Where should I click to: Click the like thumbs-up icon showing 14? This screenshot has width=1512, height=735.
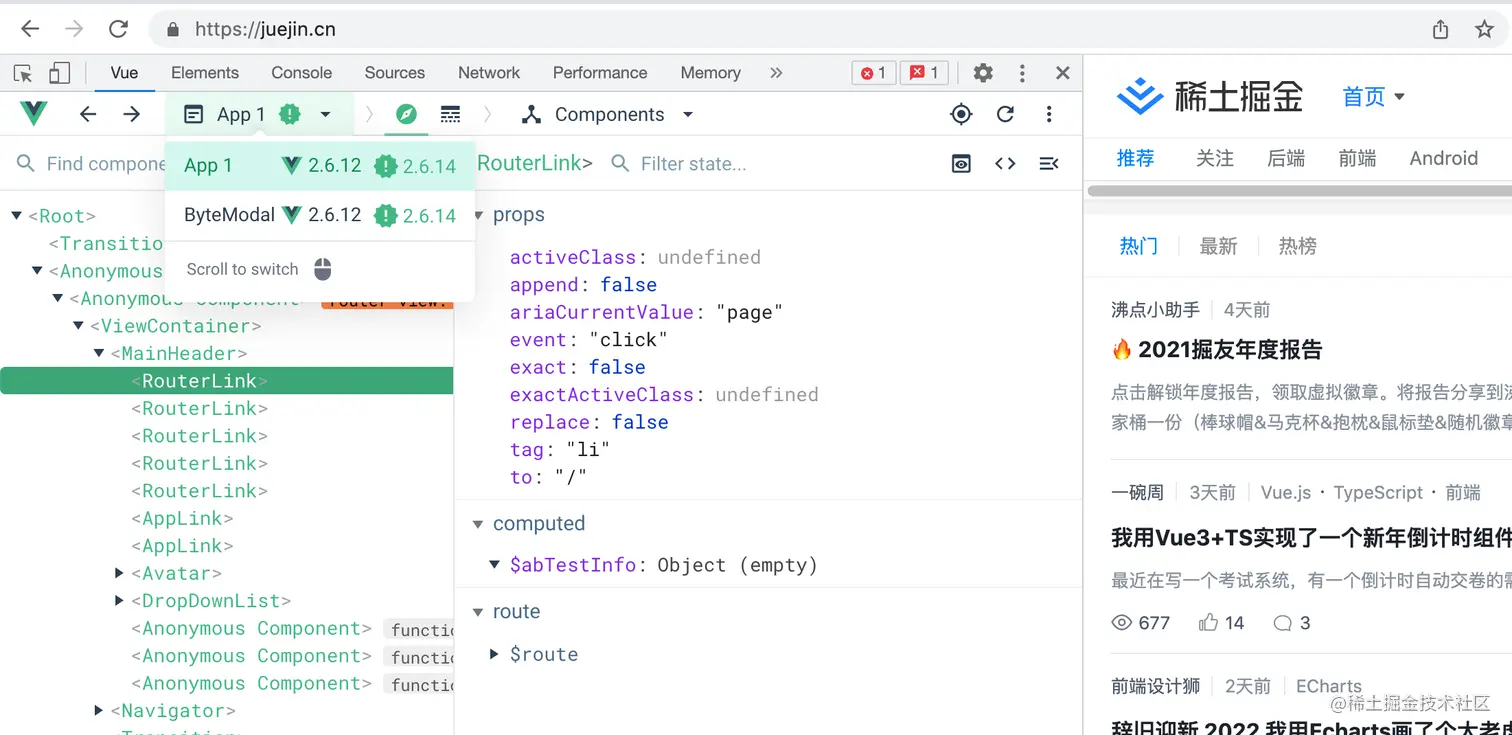click(1208, 623)
